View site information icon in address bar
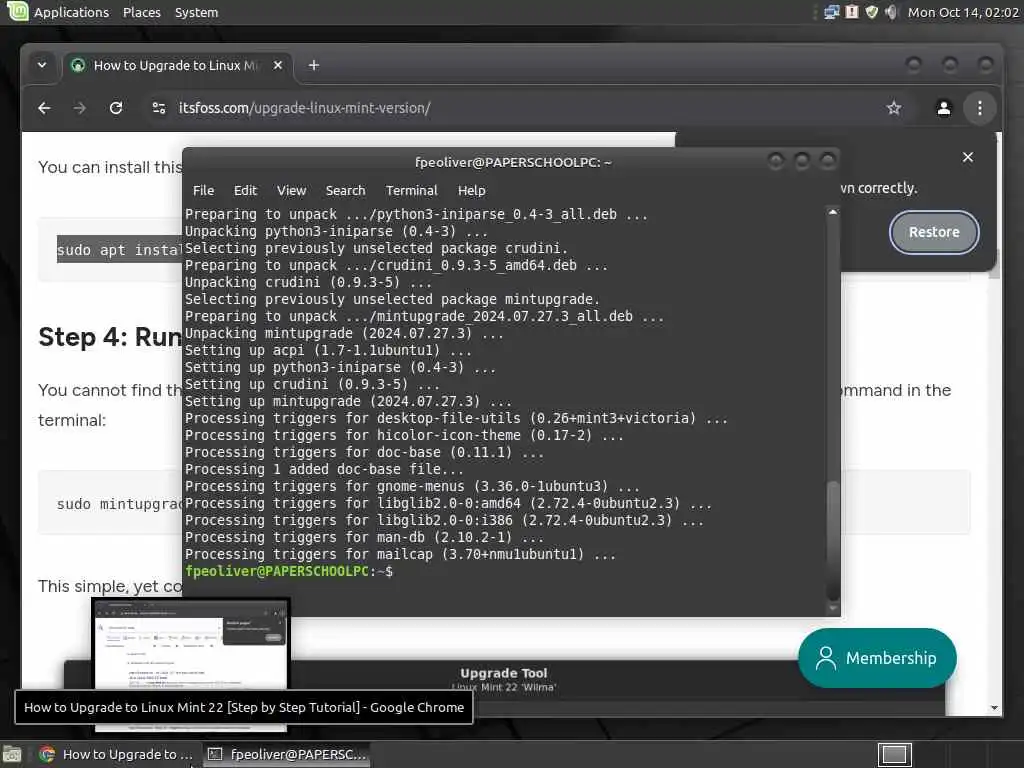The image size is (1024, 768). [x=159, y=108]
